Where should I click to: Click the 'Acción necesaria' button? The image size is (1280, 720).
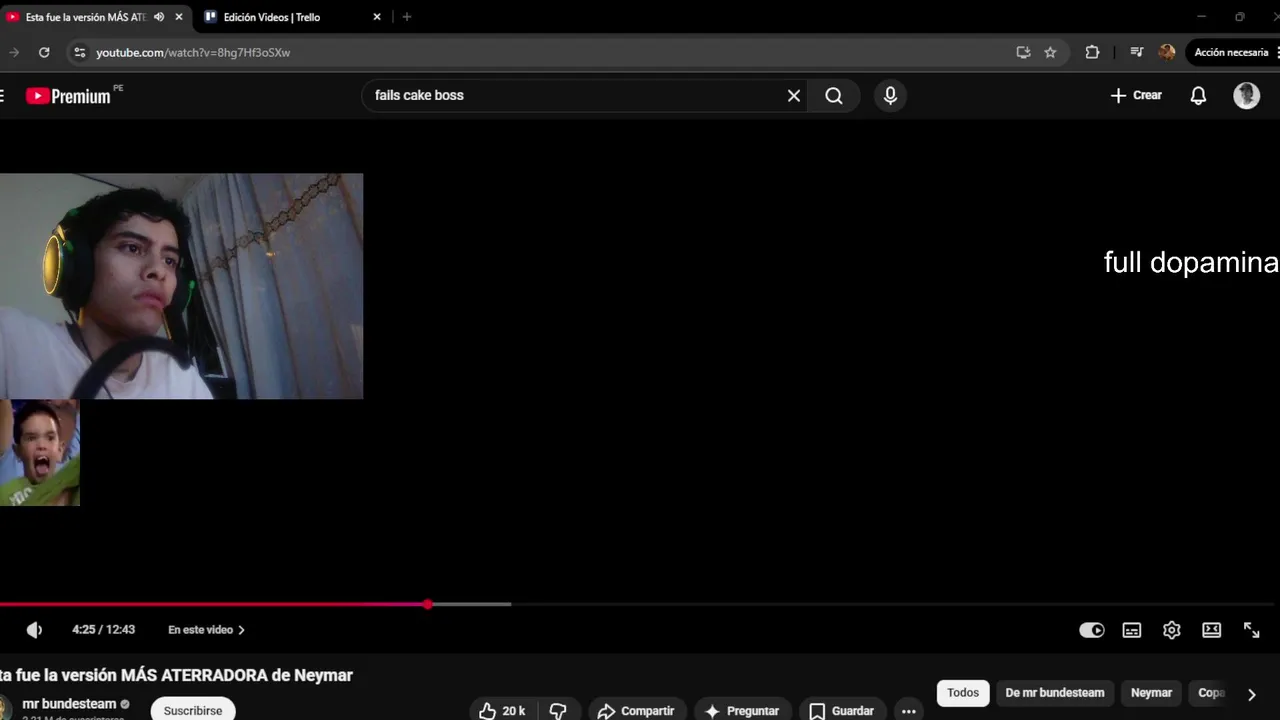click(1232, 52)
